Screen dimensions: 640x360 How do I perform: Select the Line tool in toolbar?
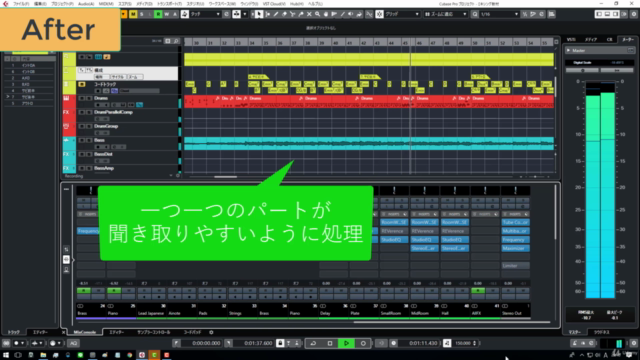(x=342, y=14)
